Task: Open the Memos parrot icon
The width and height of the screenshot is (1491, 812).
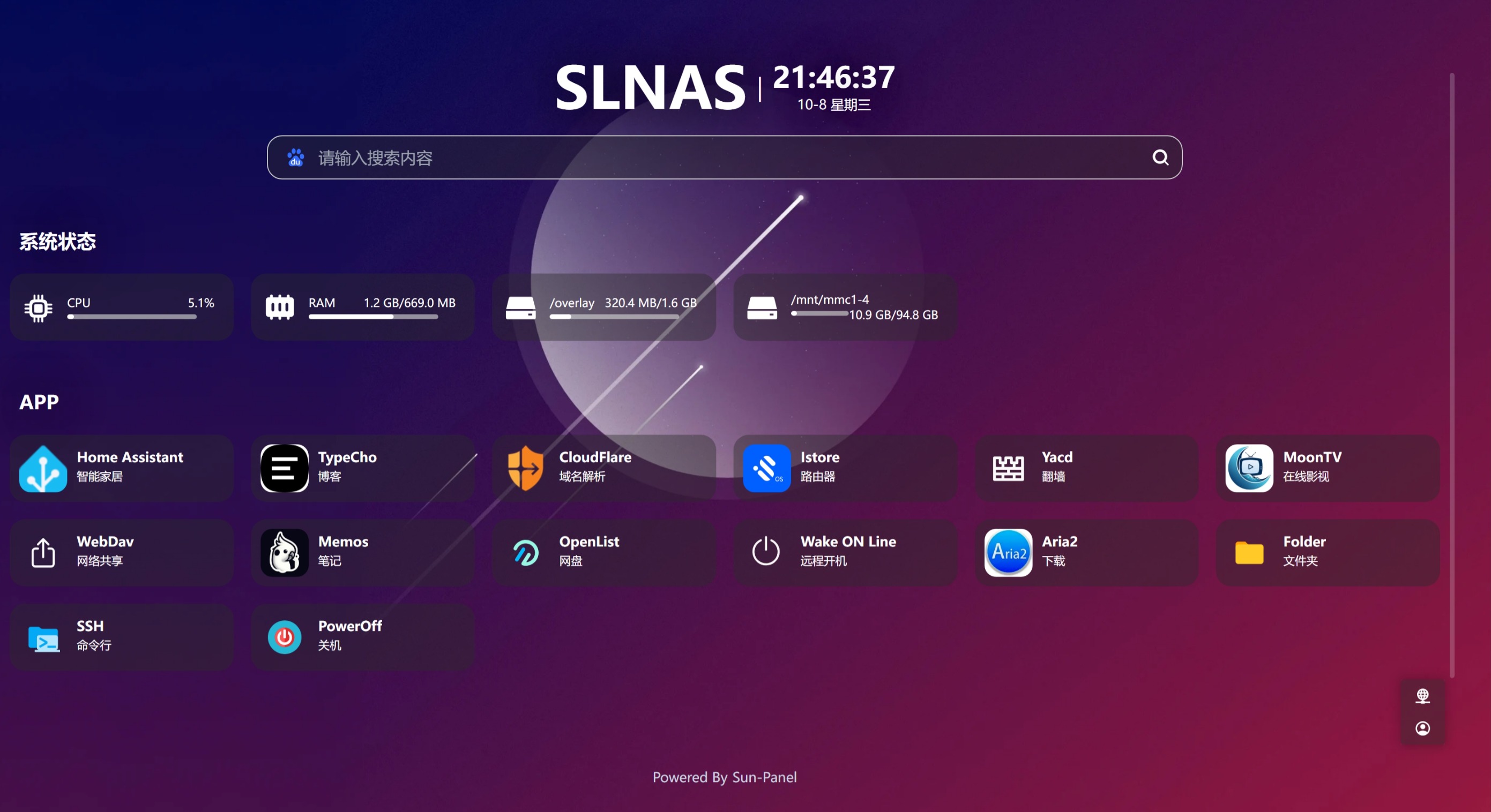Action: [x=284, y=552]
